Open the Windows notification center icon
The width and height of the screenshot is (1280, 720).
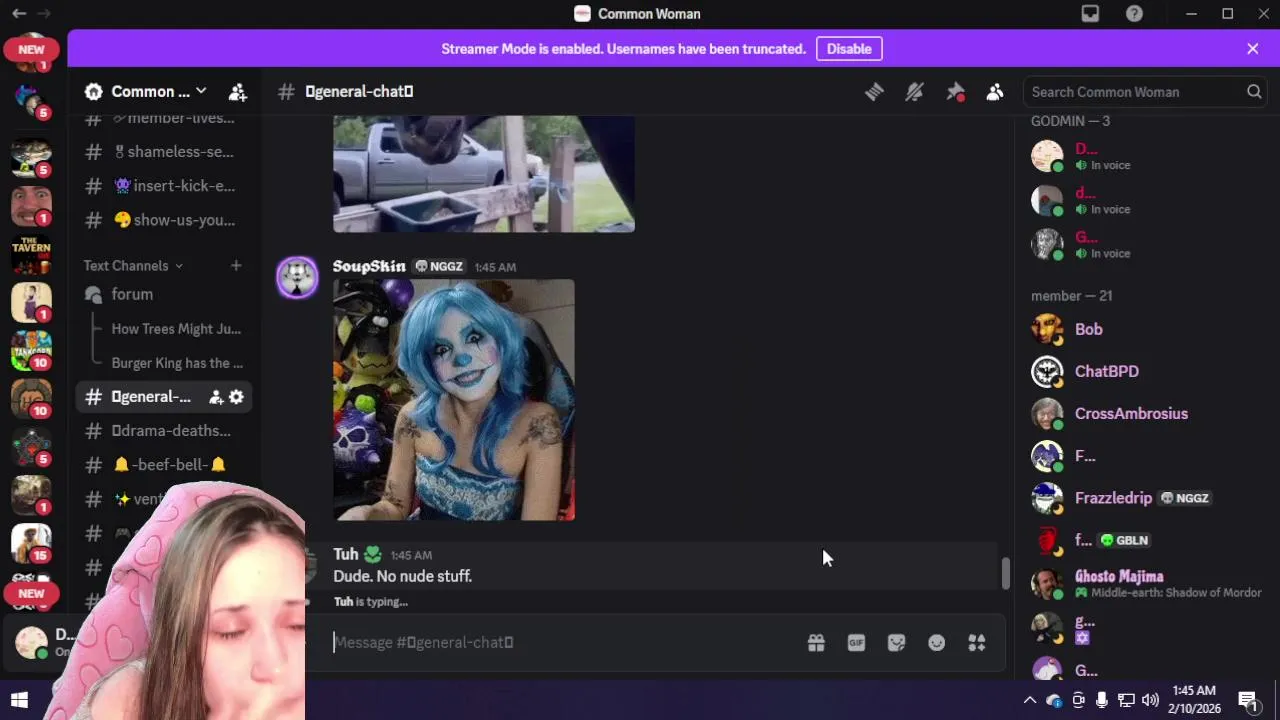click(x=1247, y=700)
